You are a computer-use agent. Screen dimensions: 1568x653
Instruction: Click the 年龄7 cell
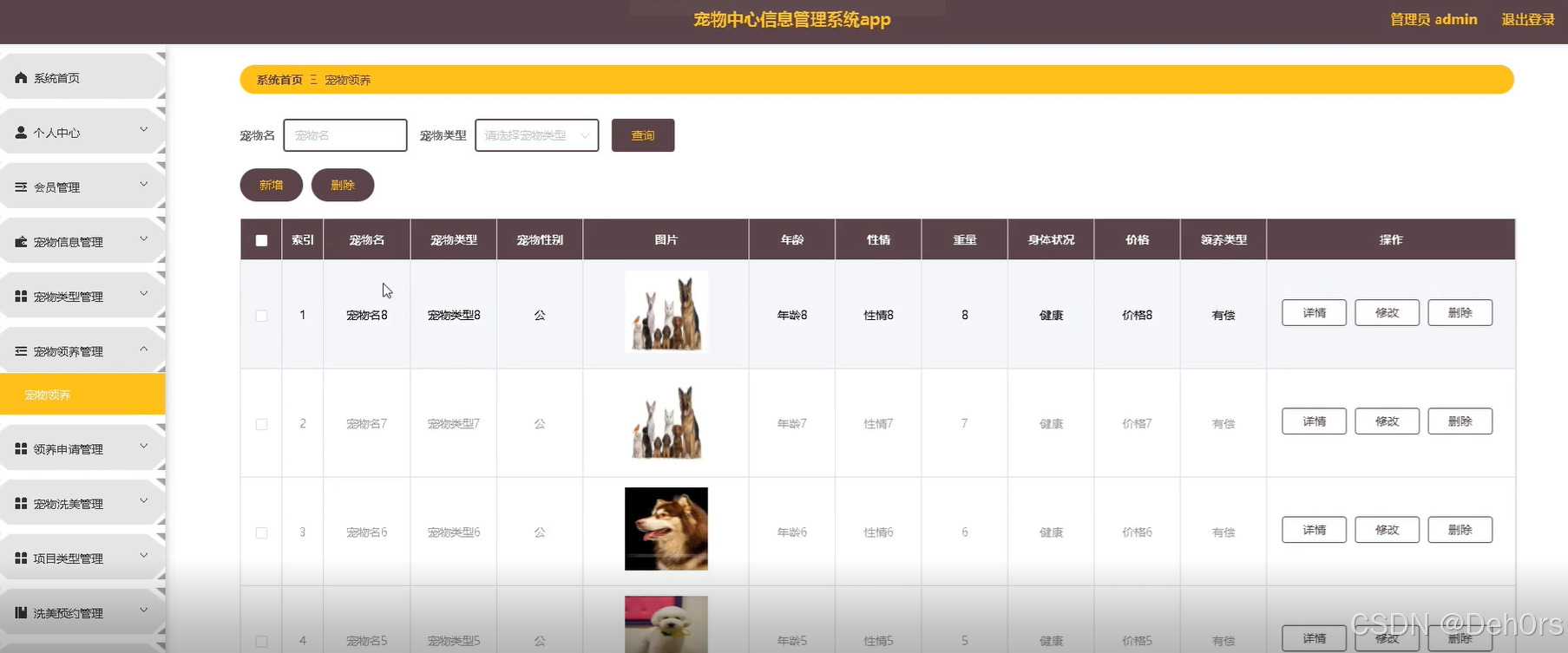click(791, 424)
